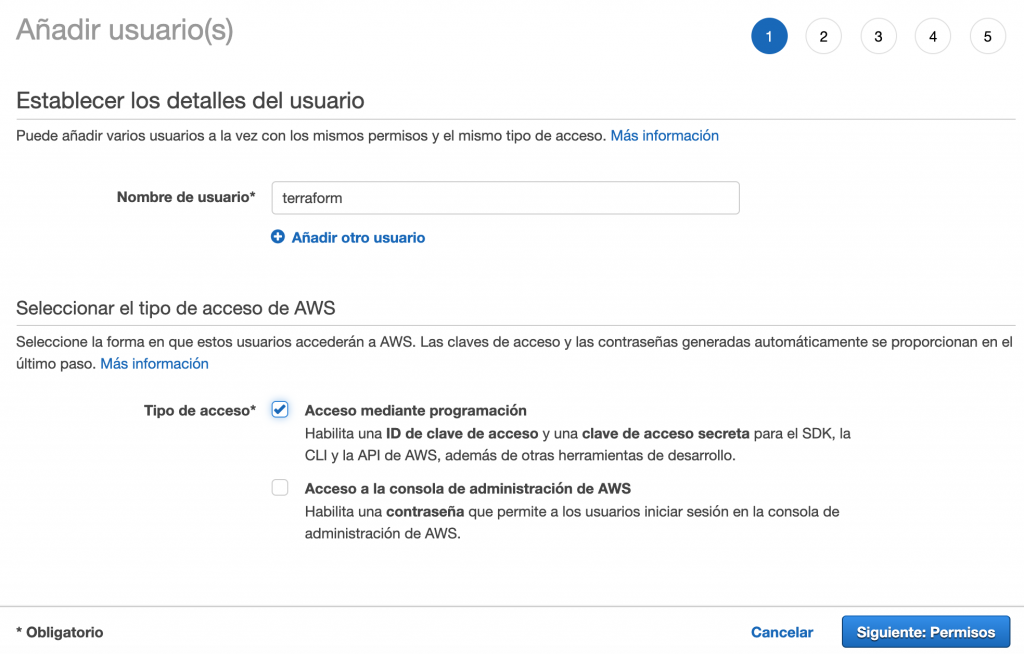This screenshot has height=654, width=1024.
Task: Click the Tipo de acceso field label
Action: click(200, 410)
